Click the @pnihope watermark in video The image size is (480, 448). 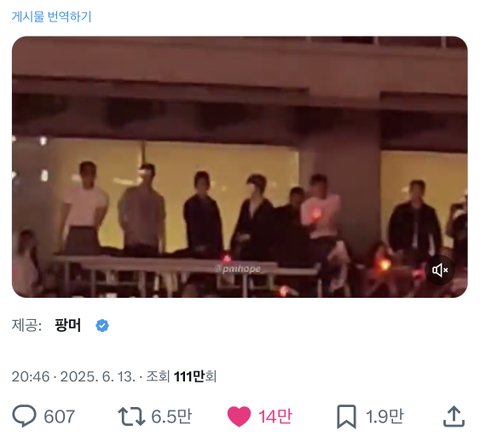(237, 269)
